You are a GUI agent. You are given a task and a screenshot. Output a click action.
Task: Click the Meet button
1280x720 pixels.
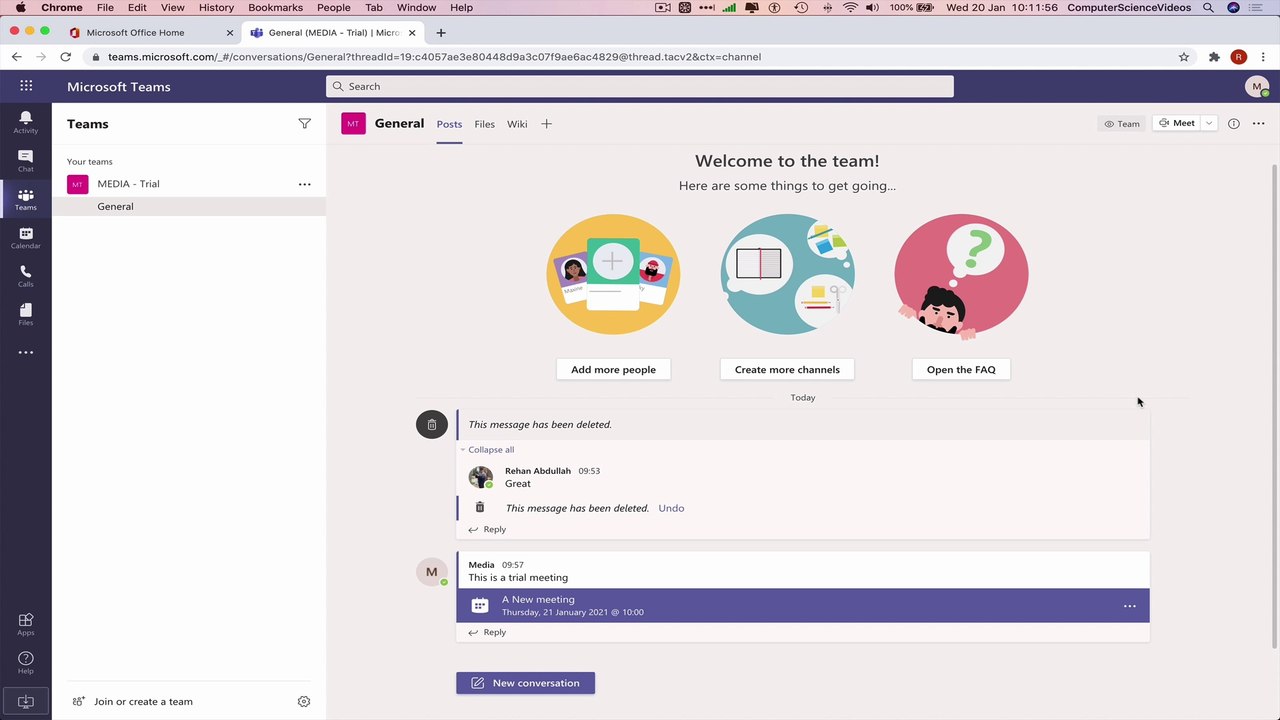point(1177,123)
